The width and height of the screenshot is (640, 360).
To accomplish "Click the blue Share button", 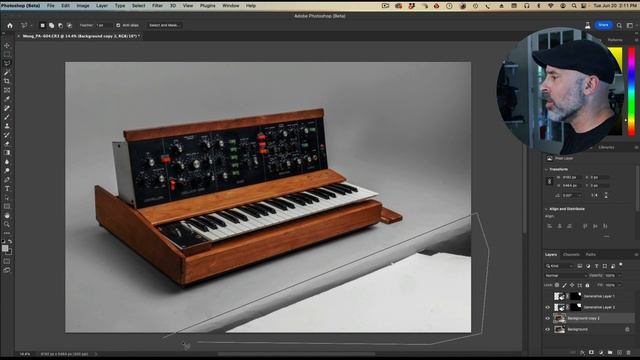I will [x=603, y=25].
